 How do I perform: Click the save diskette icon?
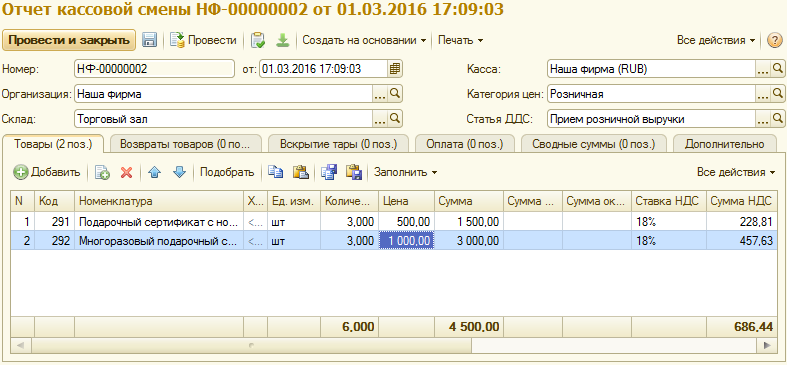pyautogui.click(x=150, y=40)
